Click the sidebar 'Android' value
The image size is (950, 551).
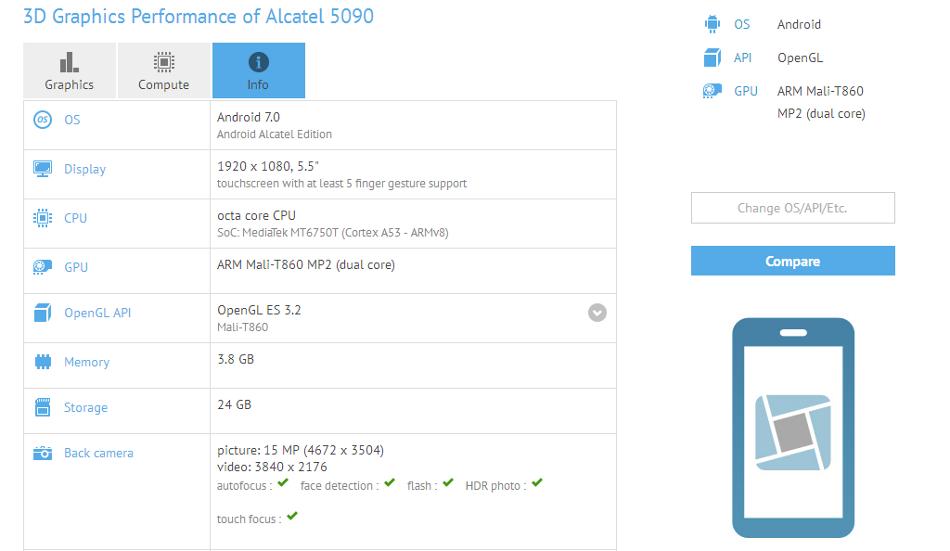point(799,24)
